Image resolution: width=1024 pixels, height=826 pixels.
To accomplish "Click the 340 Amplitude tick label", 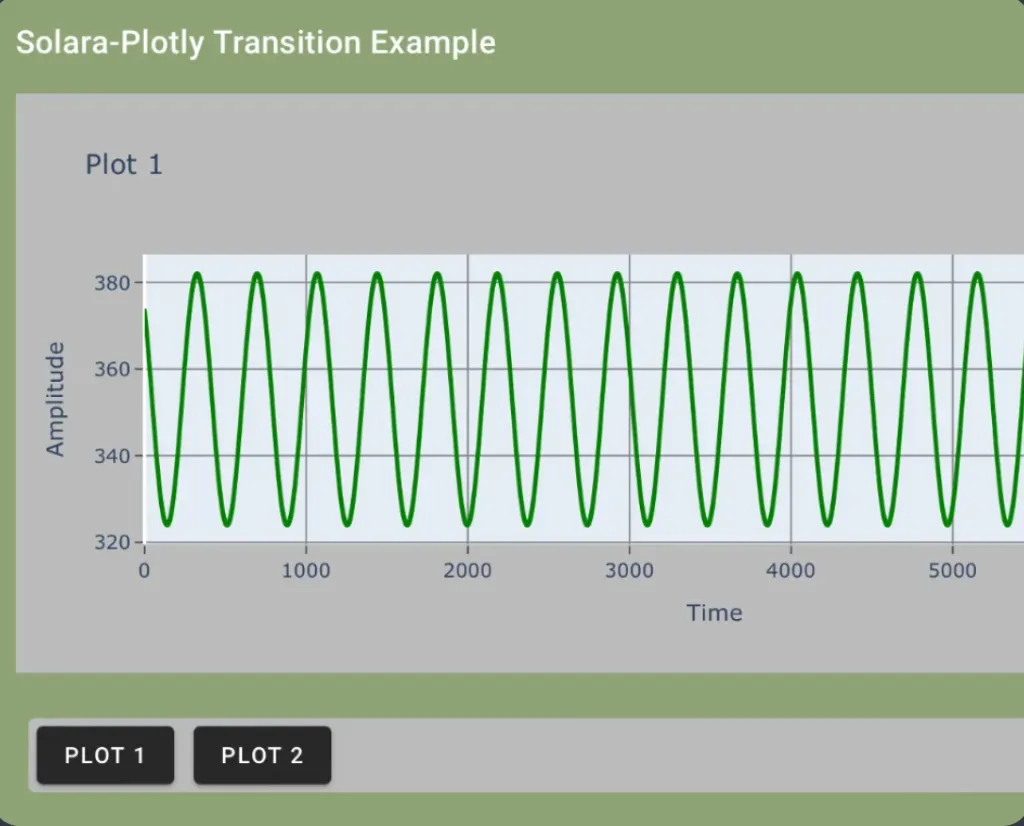I will click(111, 456).
